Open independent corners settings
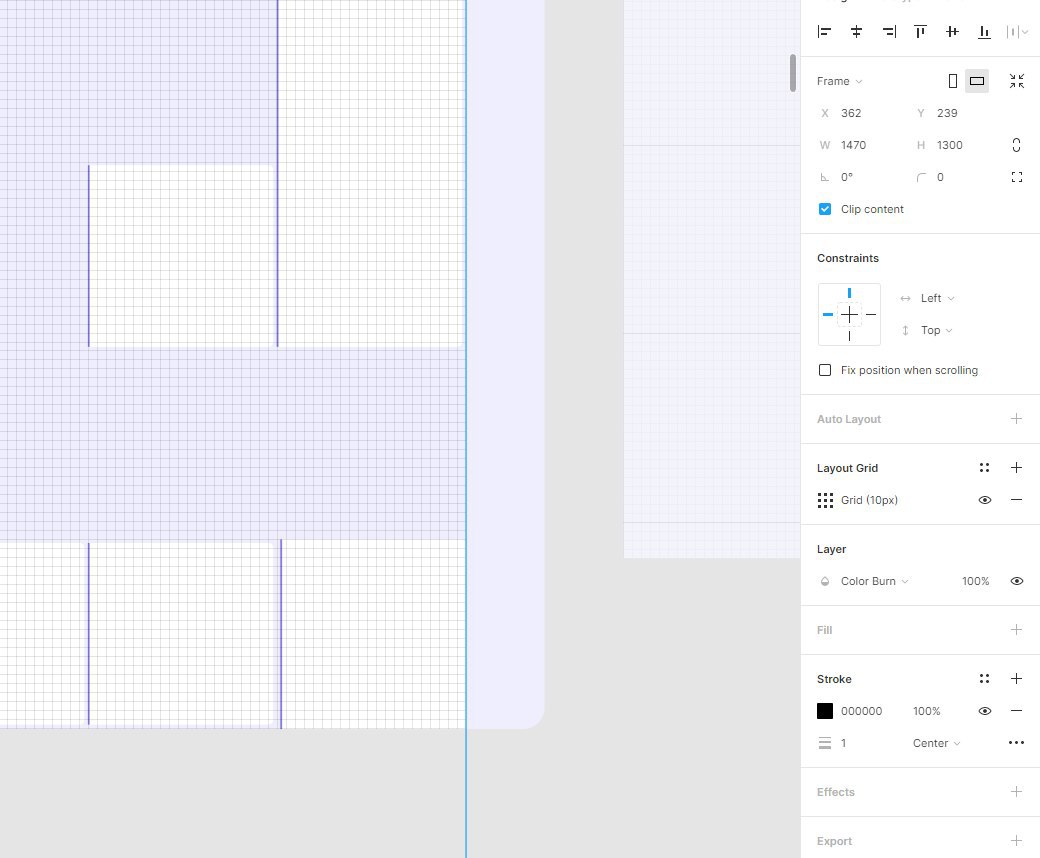1040x858 pixels. 1017,177
